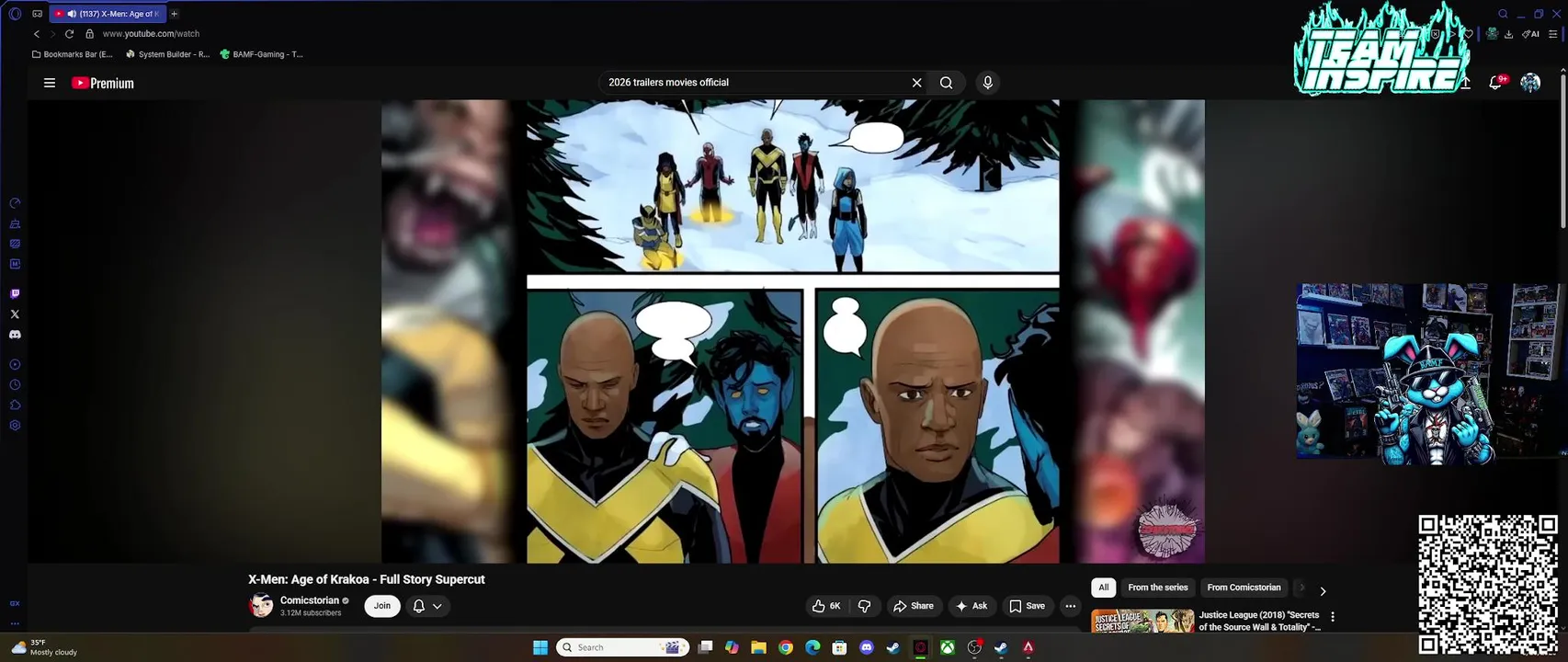Open the GX Corner gamepad icon

tap(37, 14)
